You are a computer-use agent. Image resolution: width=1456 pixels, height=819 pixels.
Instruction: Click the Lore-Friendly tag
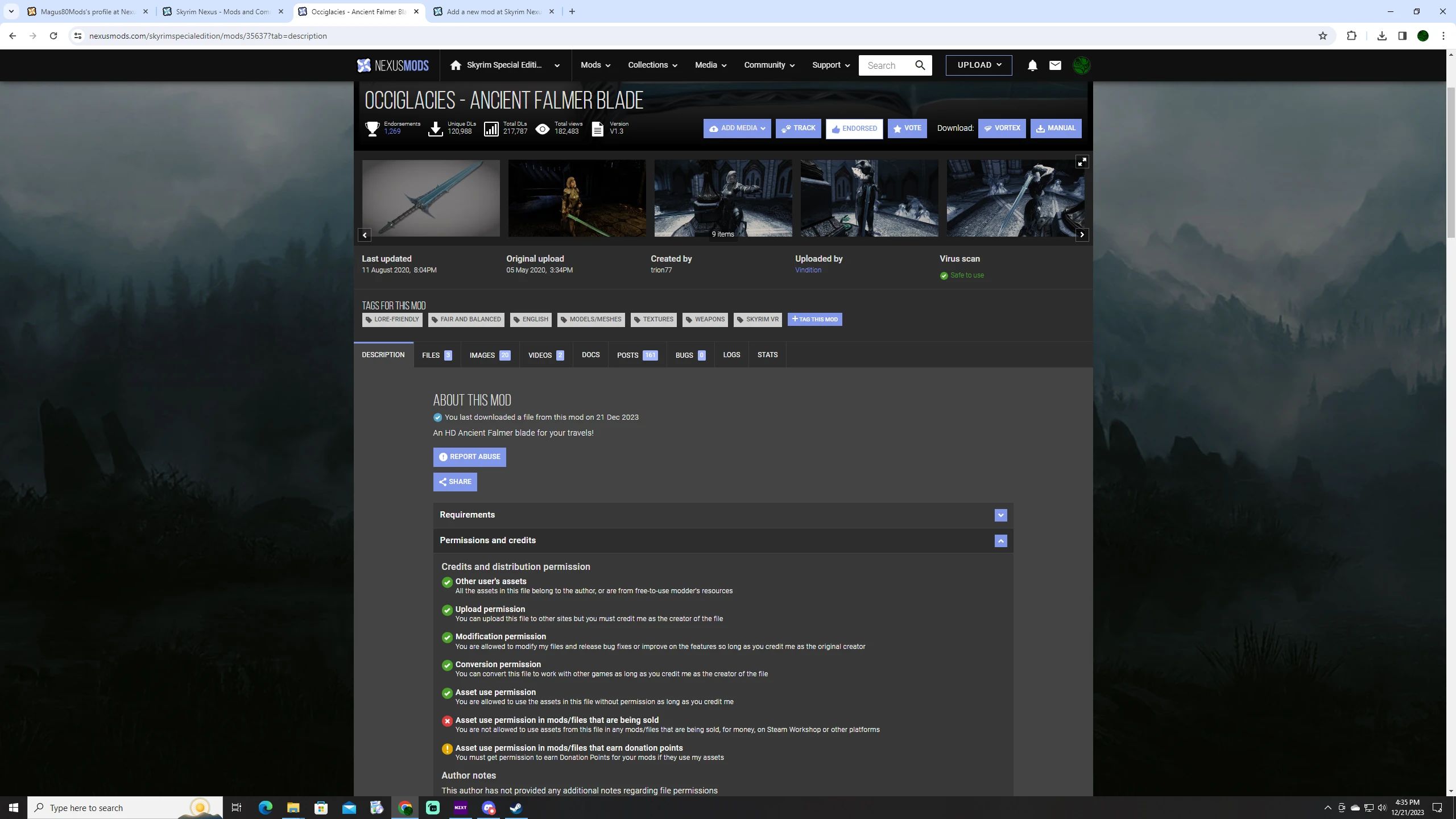click(x=392, y=320)
